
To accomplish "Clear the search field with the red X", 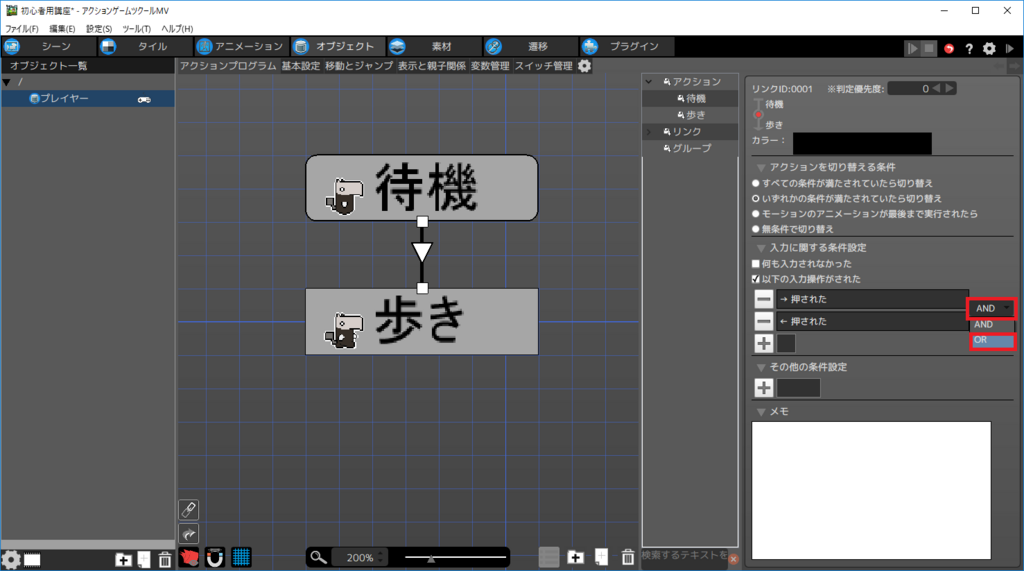I will (733, 559).
